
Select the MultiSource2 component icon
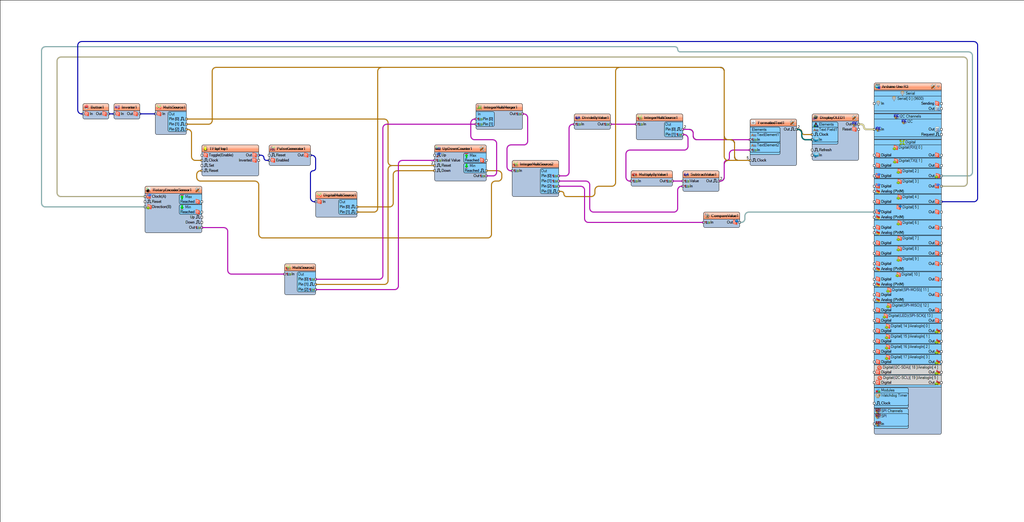coord(289,267)
